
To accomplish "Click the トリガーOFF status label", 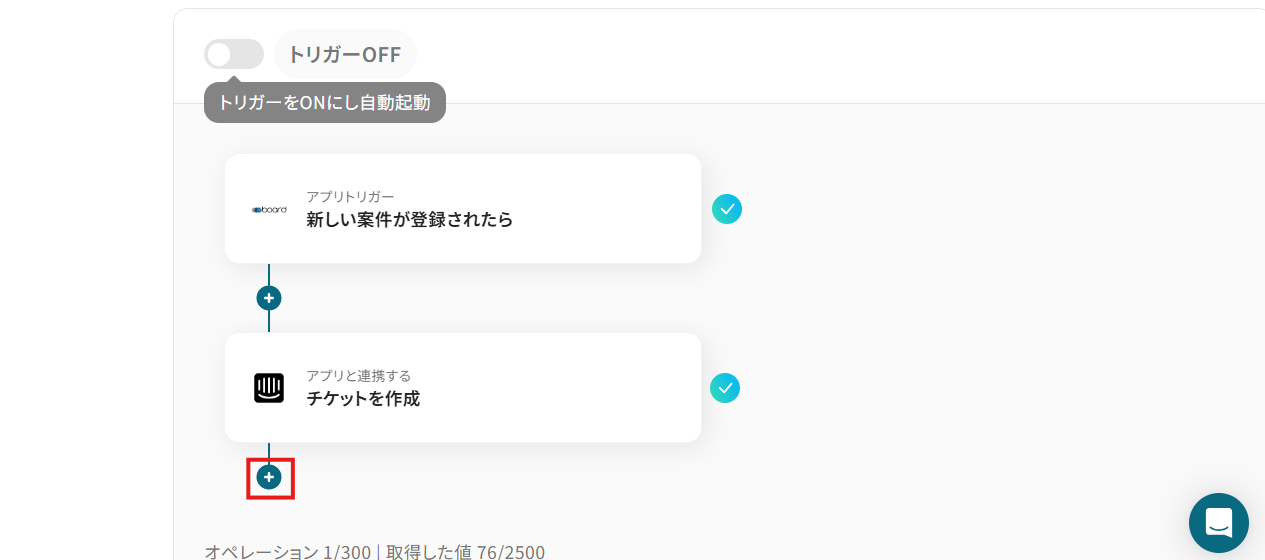I will [345, 54].
